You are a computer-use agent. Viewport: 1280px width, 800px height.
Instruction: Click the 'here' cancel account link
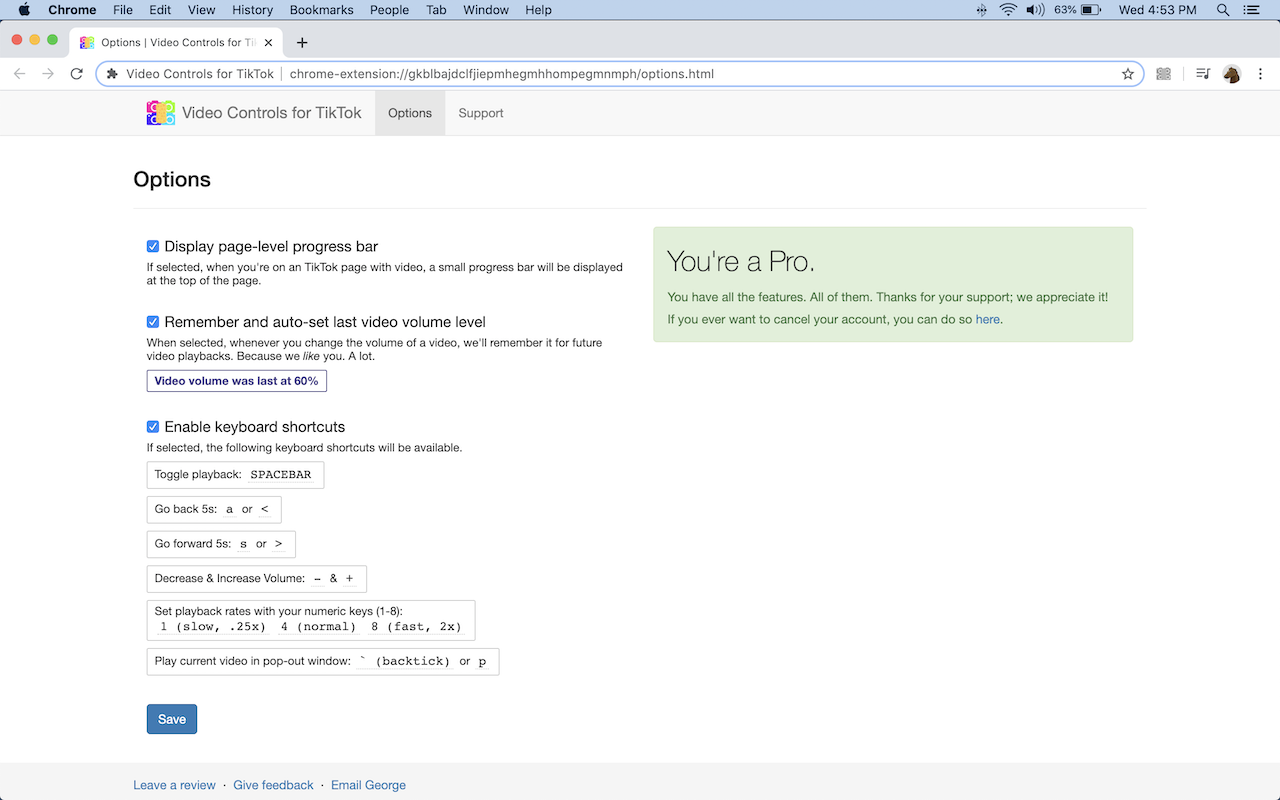pyautogui.click(x=987, y=319)
